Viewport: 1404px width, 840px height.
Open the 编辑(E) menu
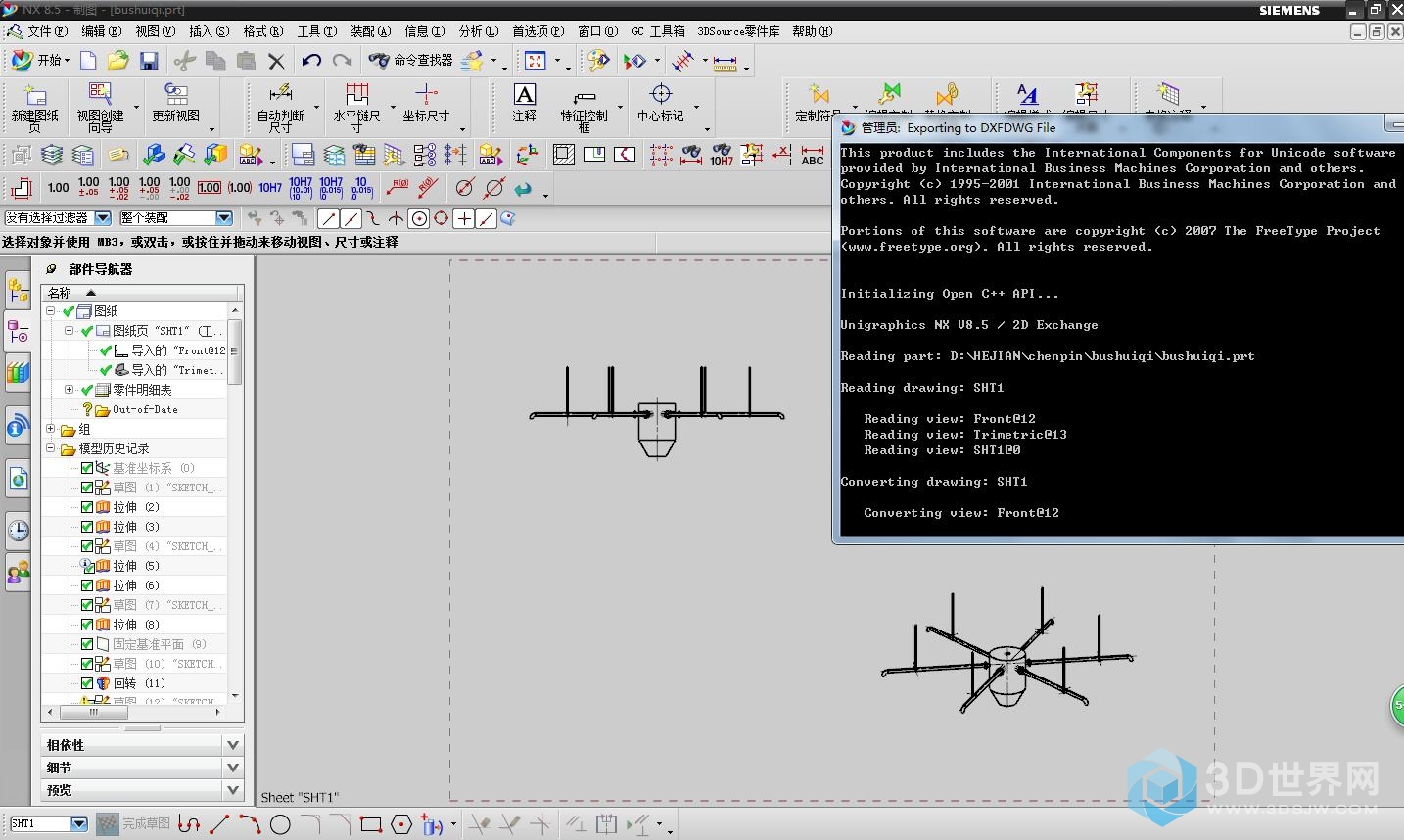[102, 31]
